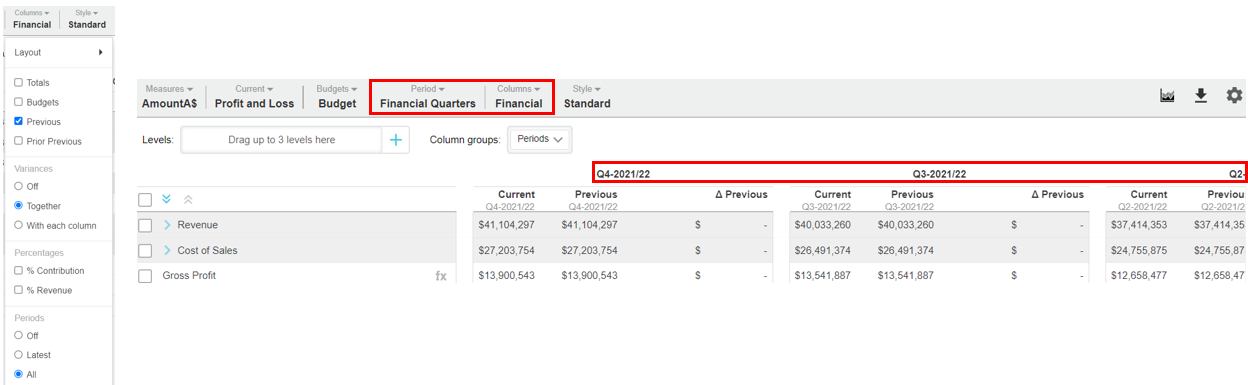
Task: Select Variances Off radio button
Action: click(x=18, y=186)
